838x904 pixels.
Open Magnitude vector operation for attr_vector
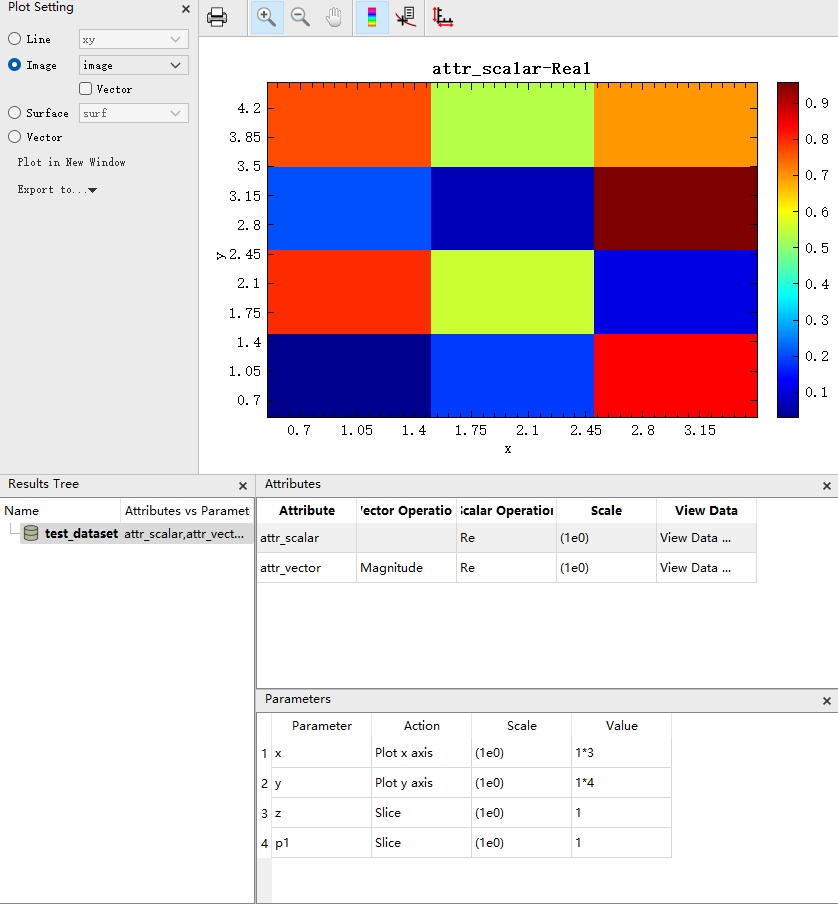[406, 568]
